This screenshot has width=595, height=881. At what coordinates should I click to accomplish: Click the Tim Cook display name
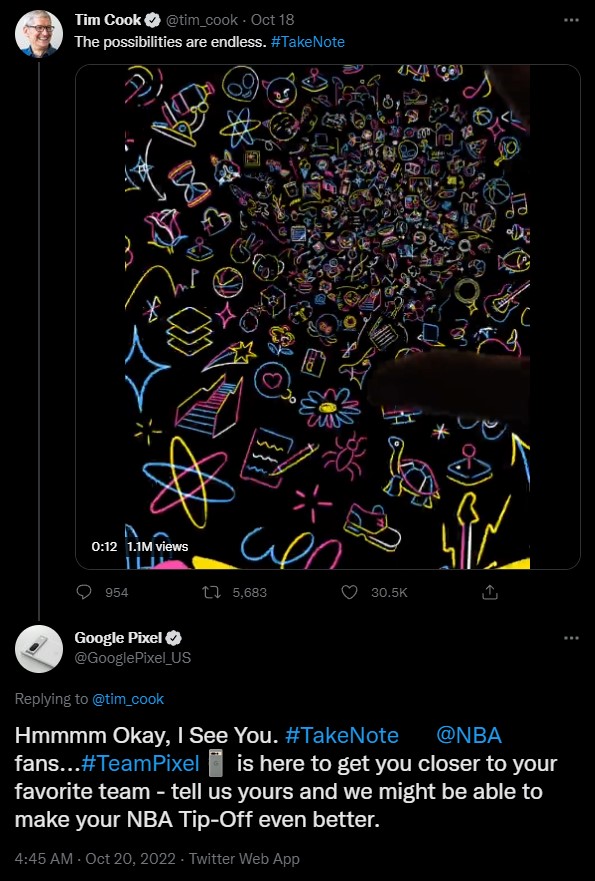click(x=108, y=20)
